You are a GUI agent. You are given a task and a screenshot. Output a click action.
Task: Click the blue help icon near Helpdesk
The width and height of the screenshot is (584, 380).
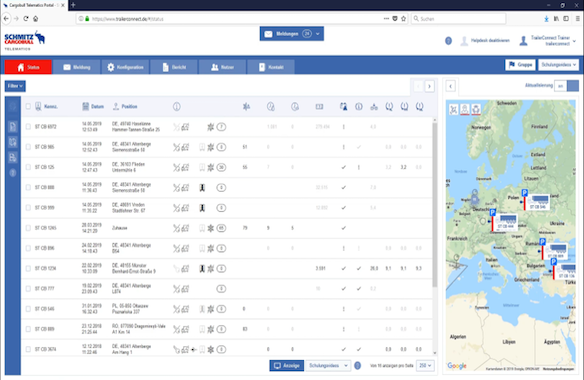[x=448, y=41]
